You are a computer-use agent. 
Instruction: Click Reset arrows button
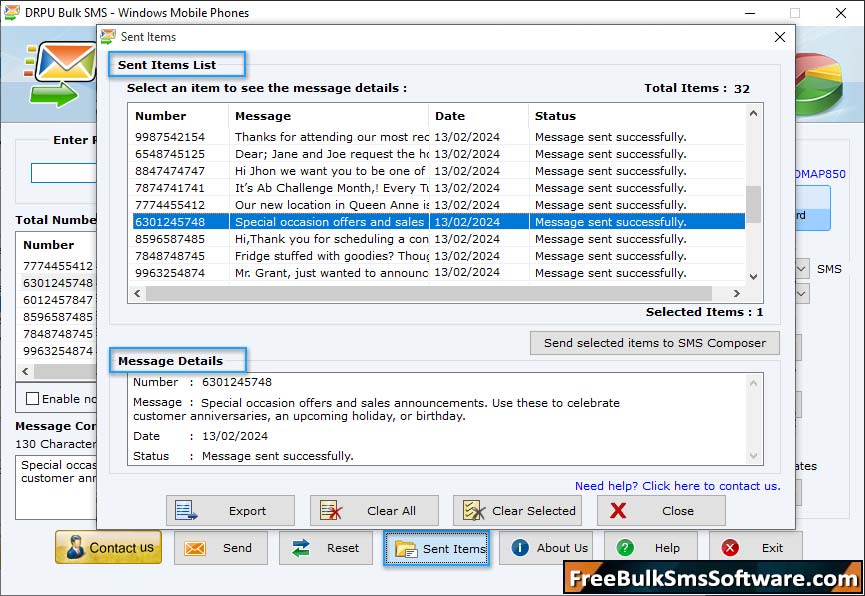tap(326, 548)
